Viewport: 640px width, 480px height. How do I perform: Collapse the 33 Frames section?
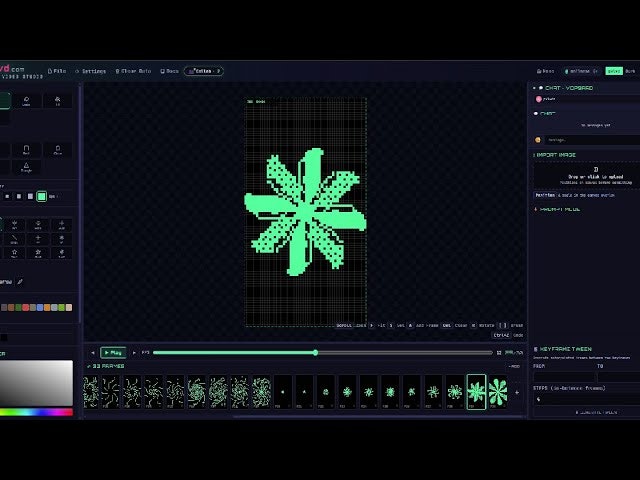tap(105, 366)
